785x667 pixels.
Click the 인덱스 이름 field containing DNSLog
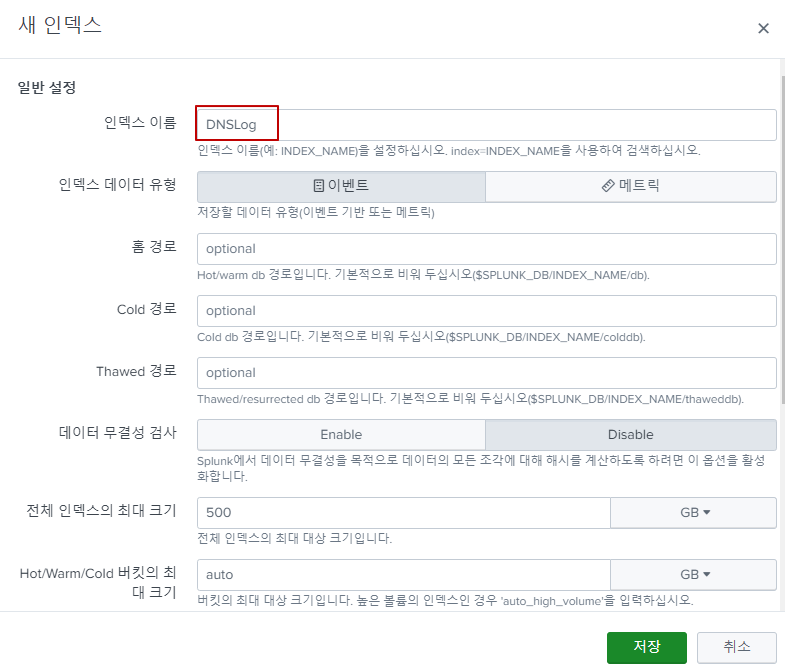point(487,125)
